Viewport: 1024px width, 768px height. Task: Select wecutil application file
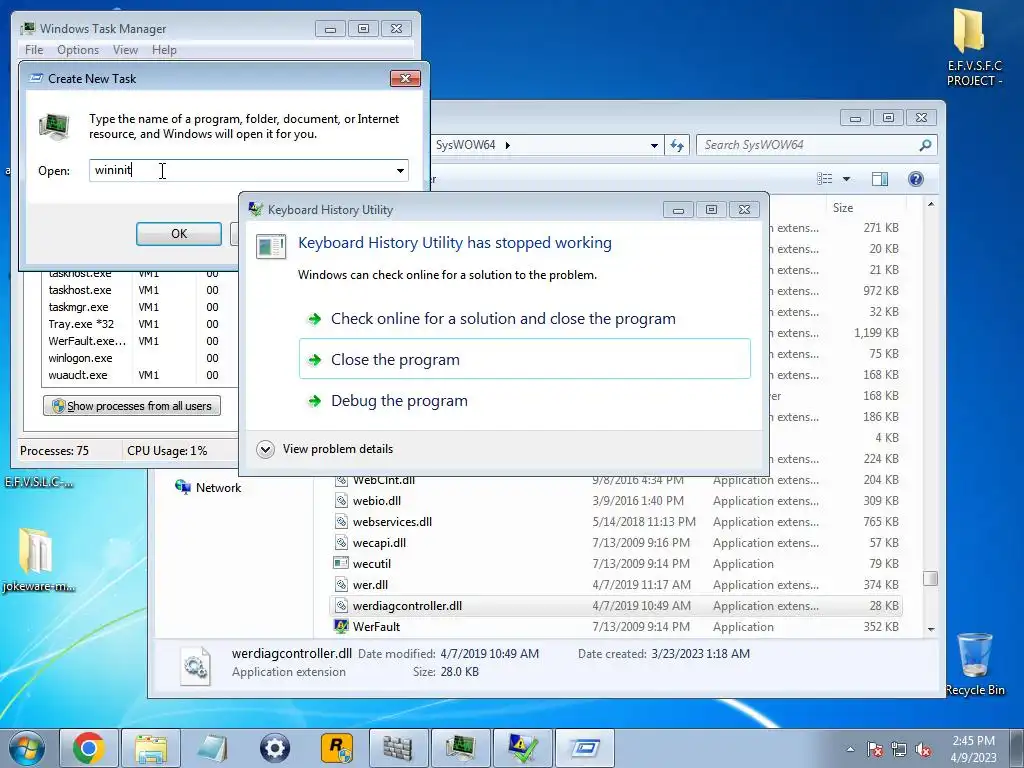[372, 564]
